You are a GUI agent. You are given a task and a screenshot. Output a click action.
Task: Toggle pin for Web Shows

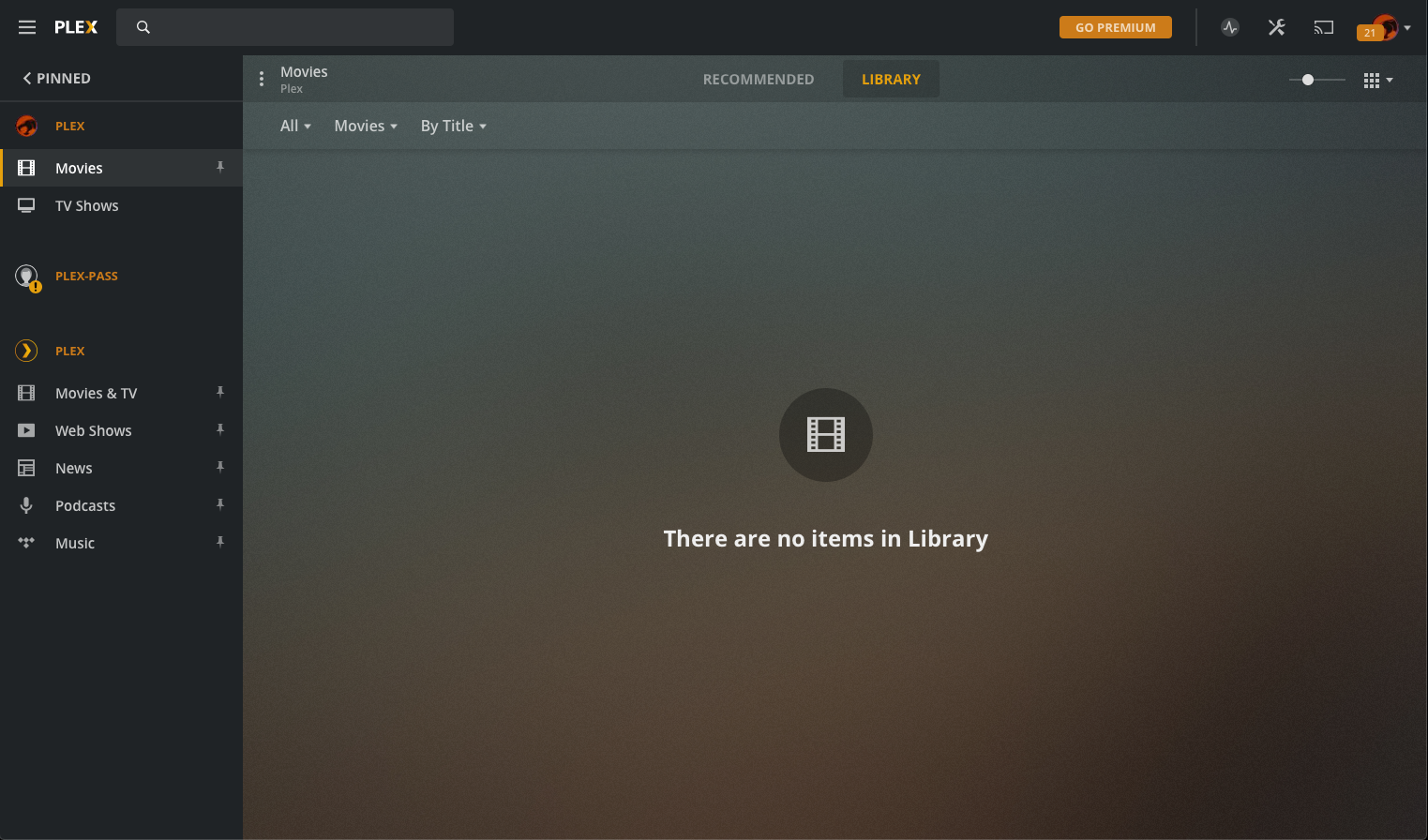coord(220,430)
